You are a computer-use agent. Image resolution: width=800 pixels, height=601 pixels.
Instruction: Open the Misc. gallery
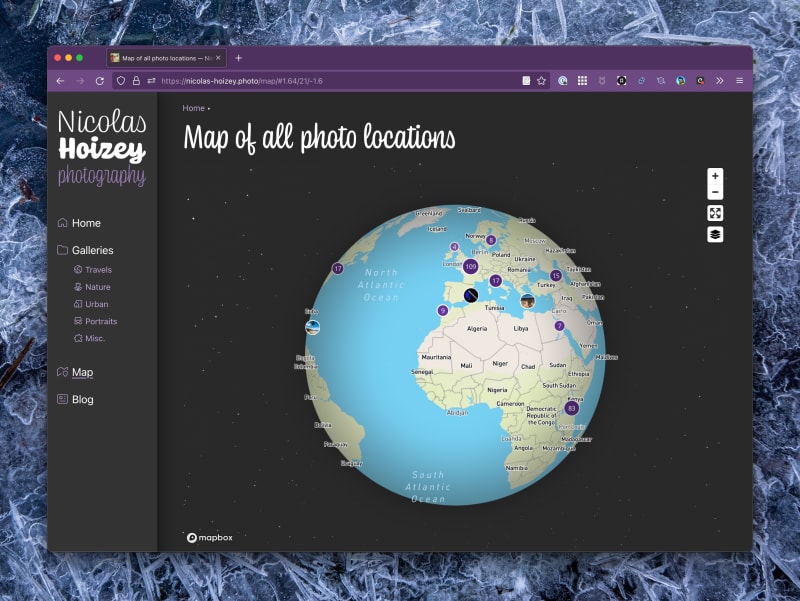95,338
